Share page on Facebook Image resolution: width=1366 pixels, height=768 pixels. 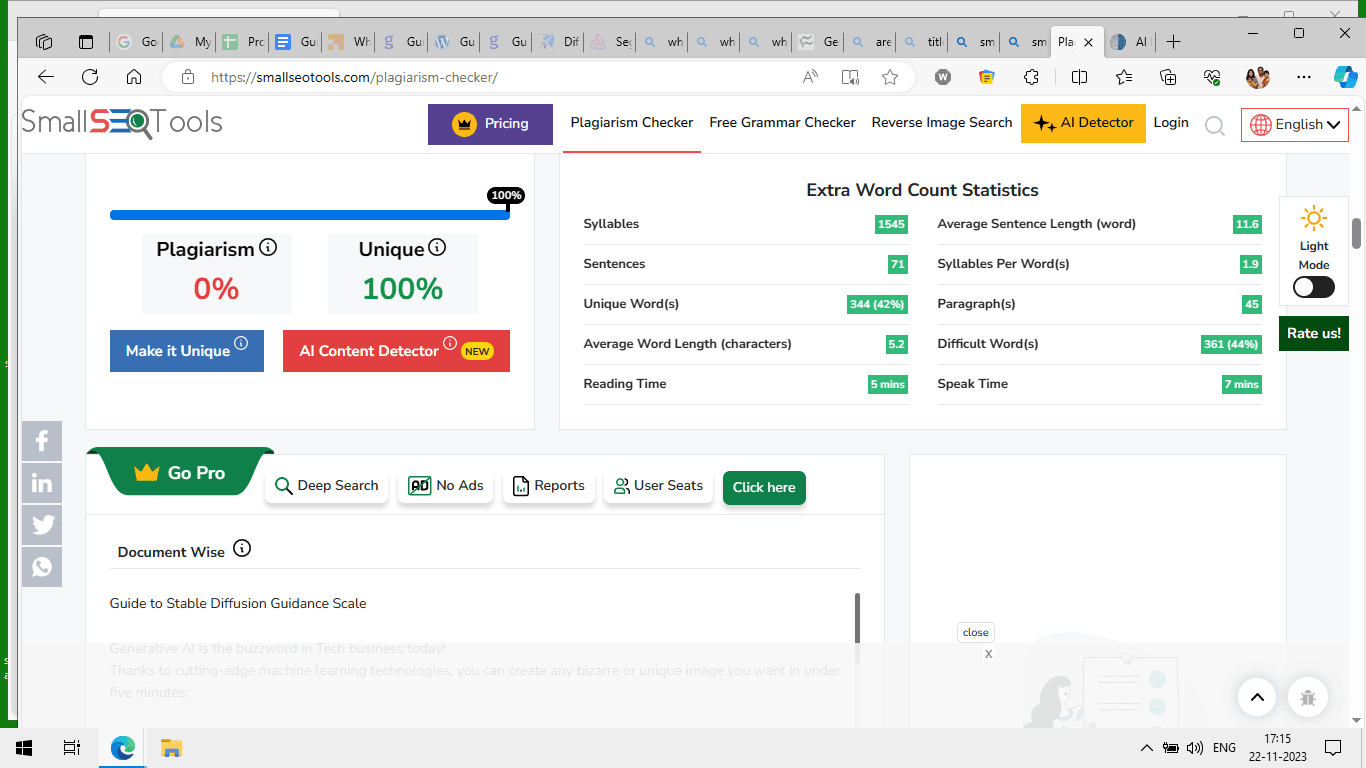pos(42,441)
